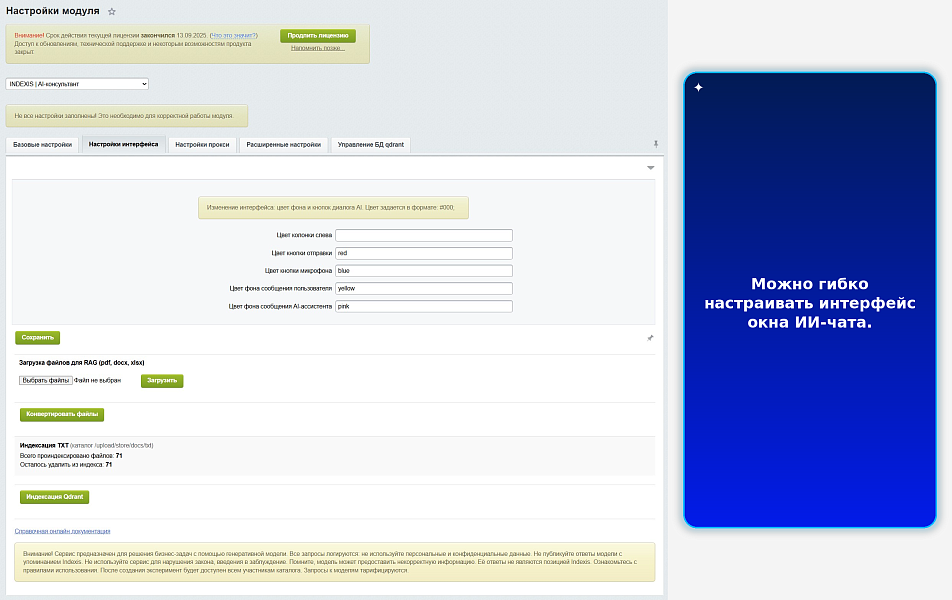Click the pin icon beside the tabs row

[x=656, y=144]
